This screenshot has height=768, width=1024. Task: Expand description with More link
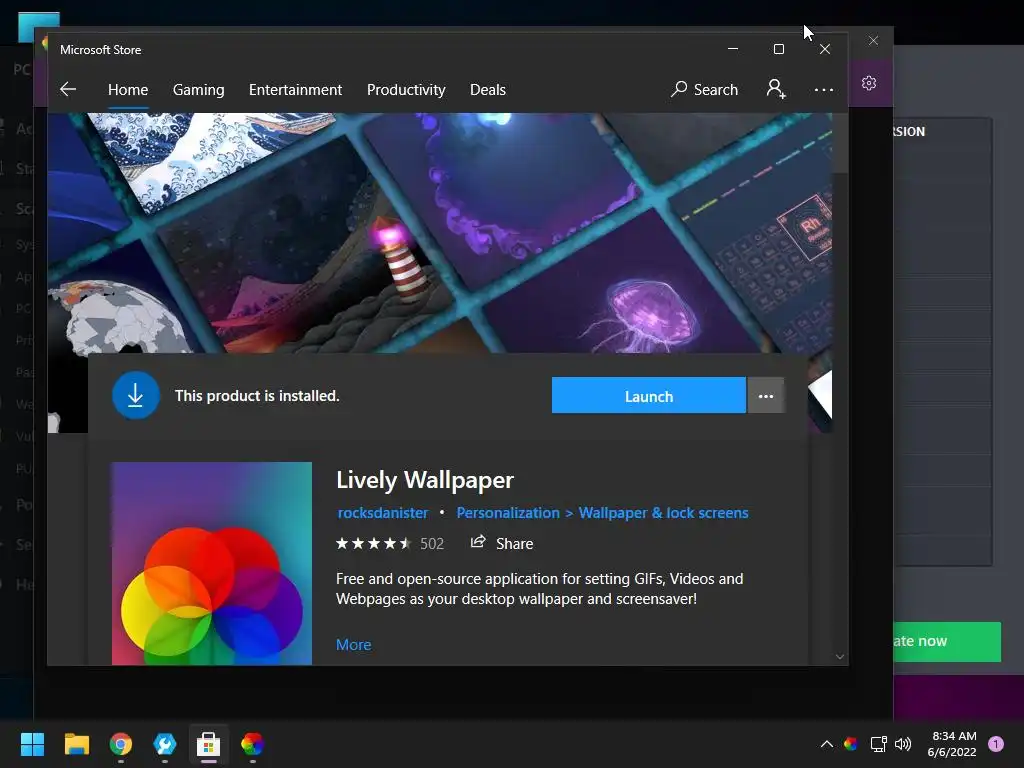tap(353, 645)
